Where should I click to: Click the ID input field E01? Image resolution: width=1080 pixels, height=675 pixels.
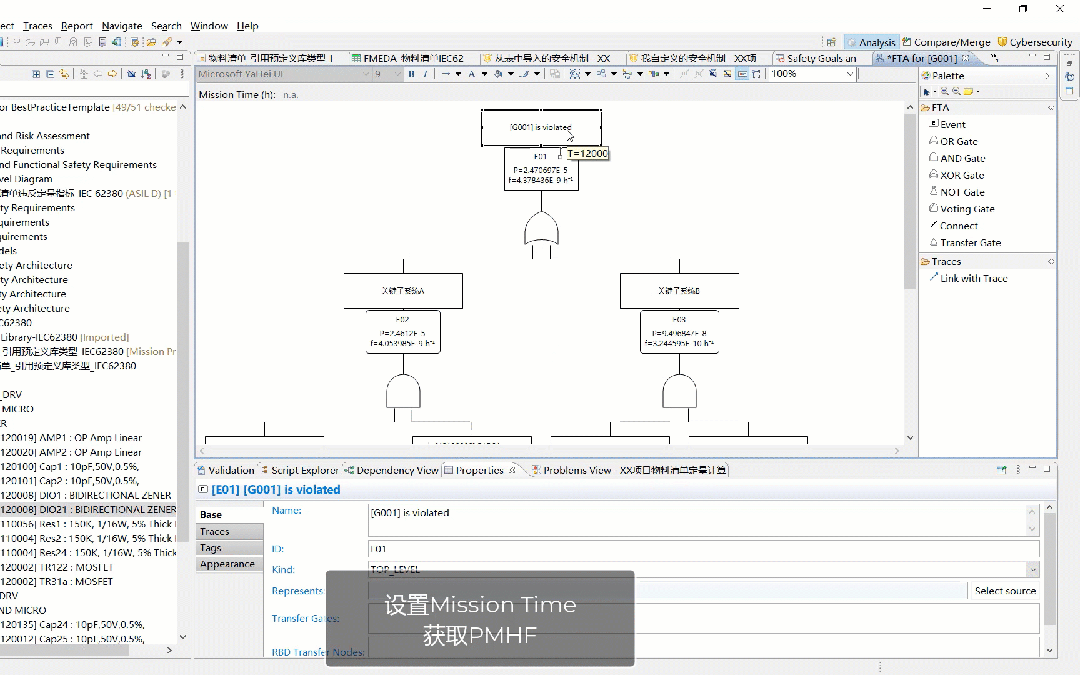tap(703, 549)
